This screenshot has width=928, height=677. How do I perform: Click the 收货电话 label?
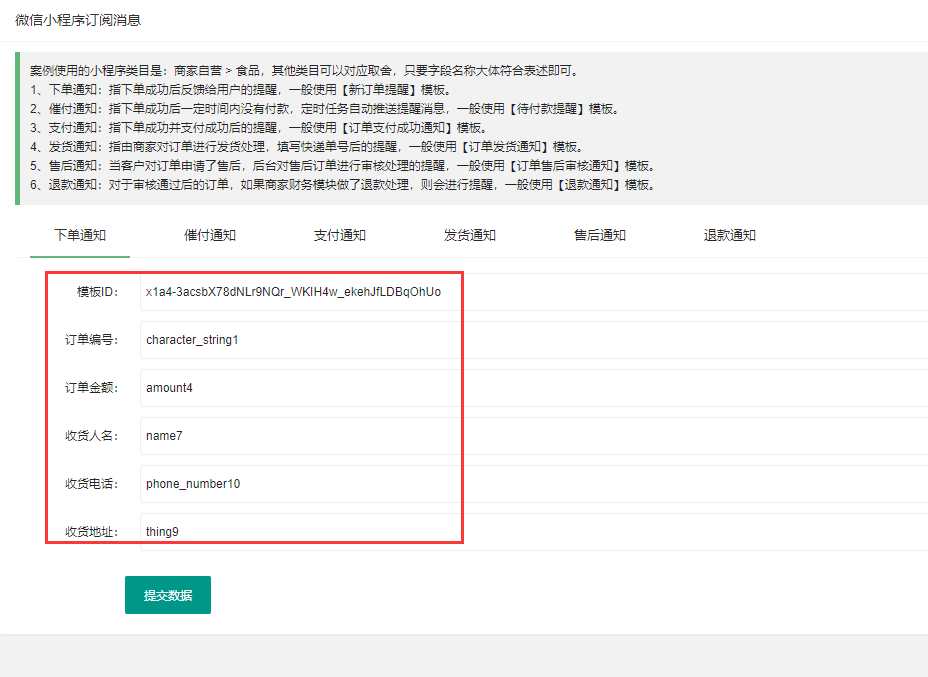point(92,484)
